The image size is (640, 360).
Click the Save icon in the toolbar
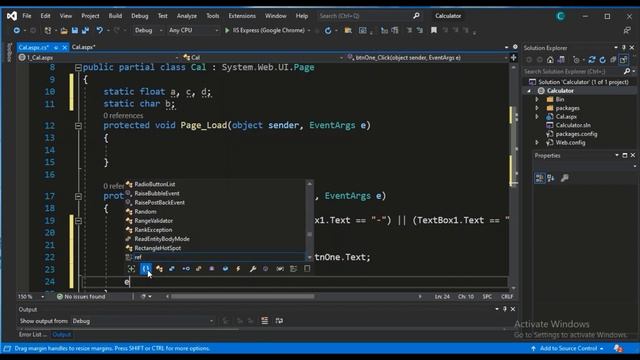75,30
